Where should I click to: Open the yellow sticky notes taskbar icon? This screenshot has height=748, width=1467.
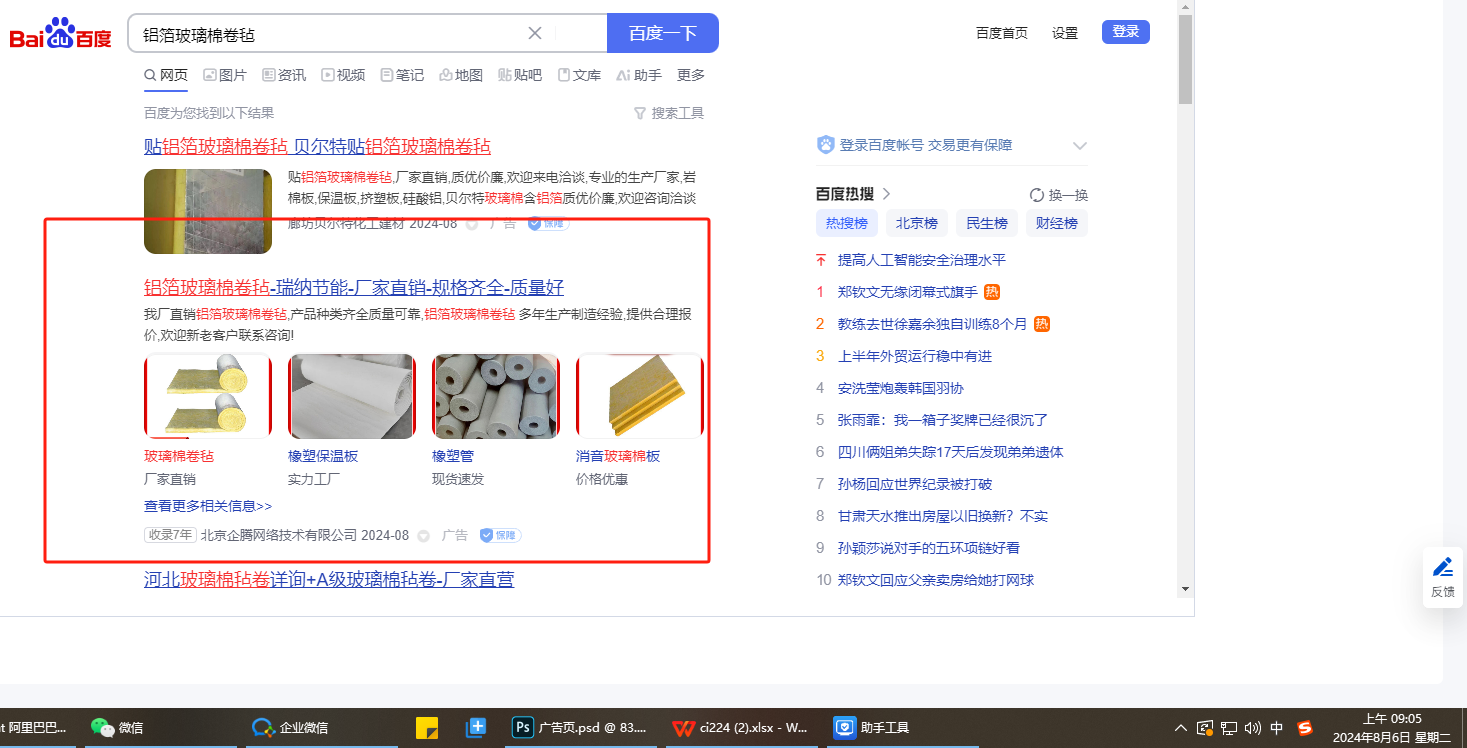(x=427, y=727)
